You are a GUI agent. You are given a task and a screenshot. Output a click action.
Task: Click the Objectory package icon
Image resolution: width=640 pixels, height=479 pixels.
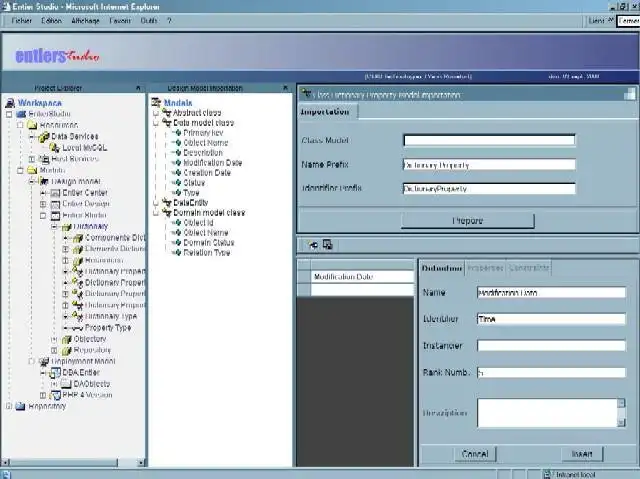pyautogui.click(x=67, y=339)
